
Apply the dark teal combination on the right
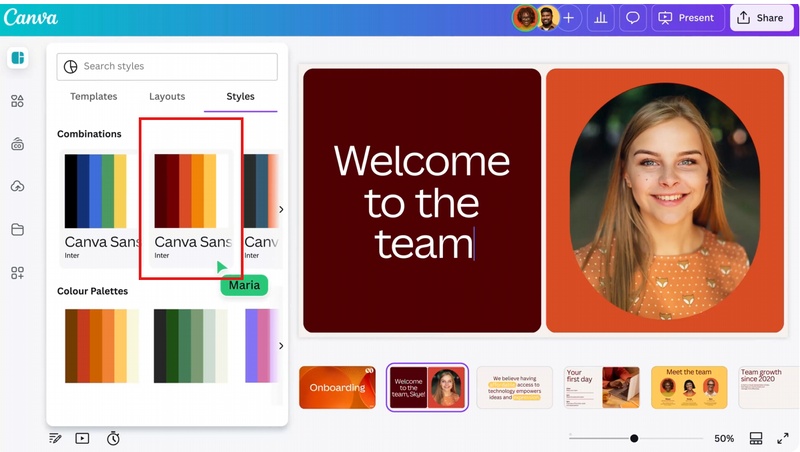click(262, 208)
